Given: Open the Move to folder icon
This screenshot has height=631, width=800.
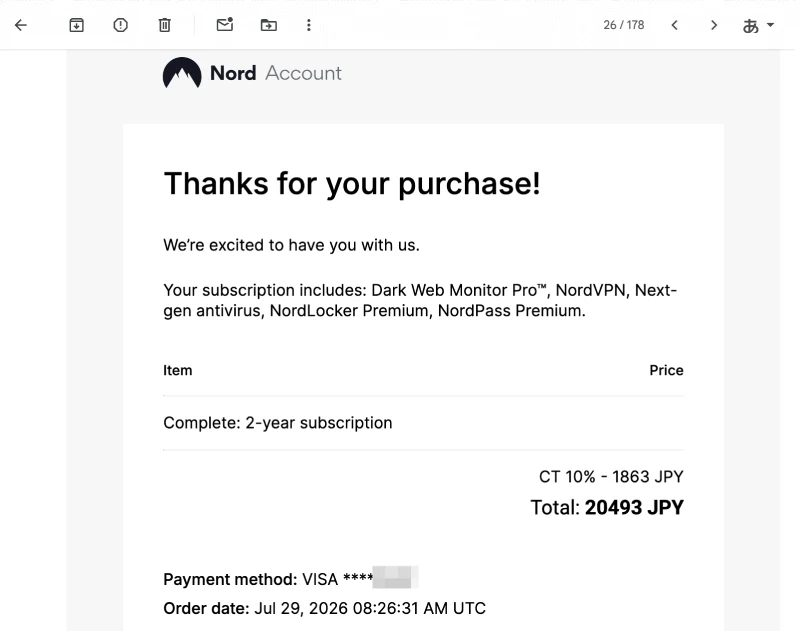Looking at the screenshot, I should (x=268, y=25).
